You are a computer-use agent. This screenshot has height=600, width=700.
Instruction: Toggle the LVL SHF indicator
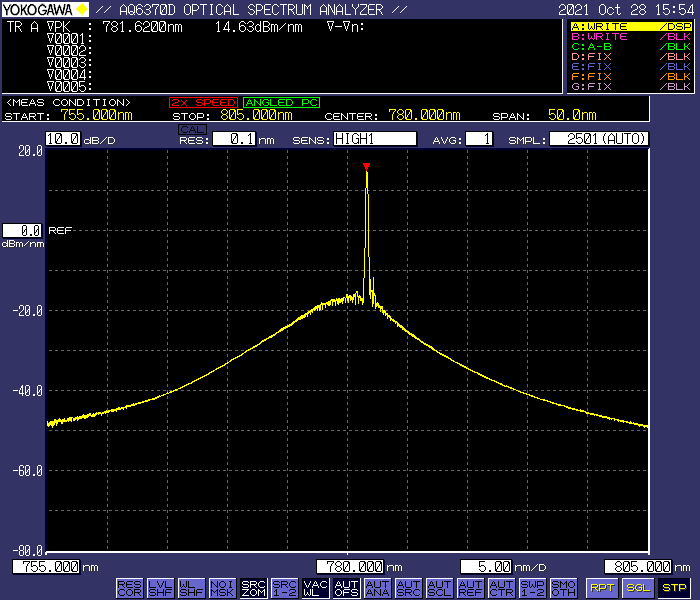pos(160,588)
